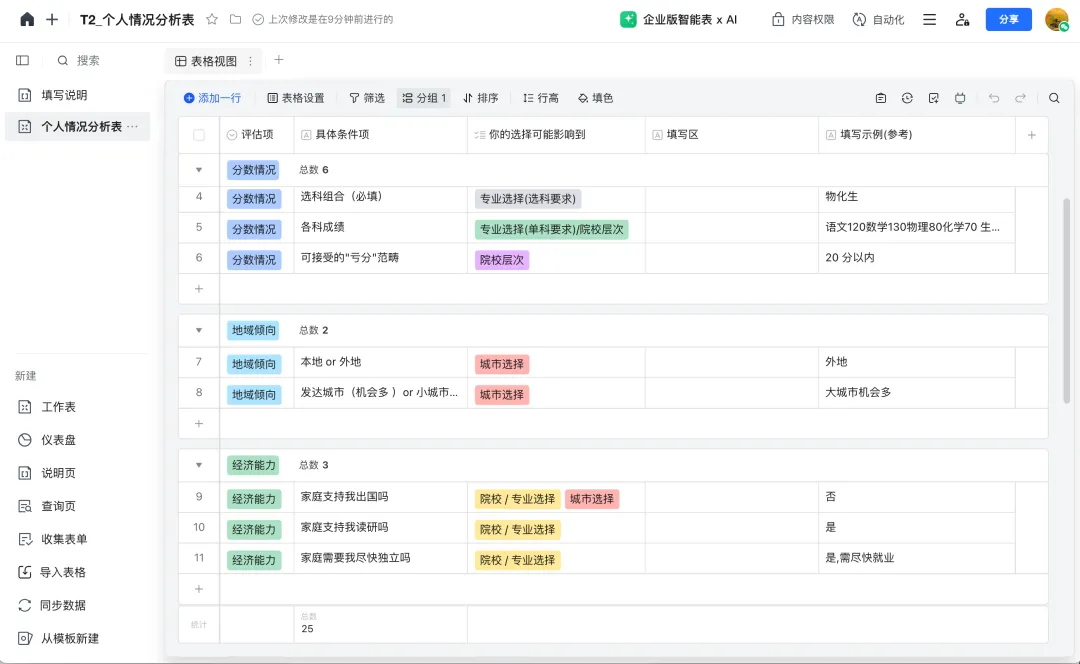Click the blue 分享 button
The image size is (1080, 664).
[x=1008, y=19]
